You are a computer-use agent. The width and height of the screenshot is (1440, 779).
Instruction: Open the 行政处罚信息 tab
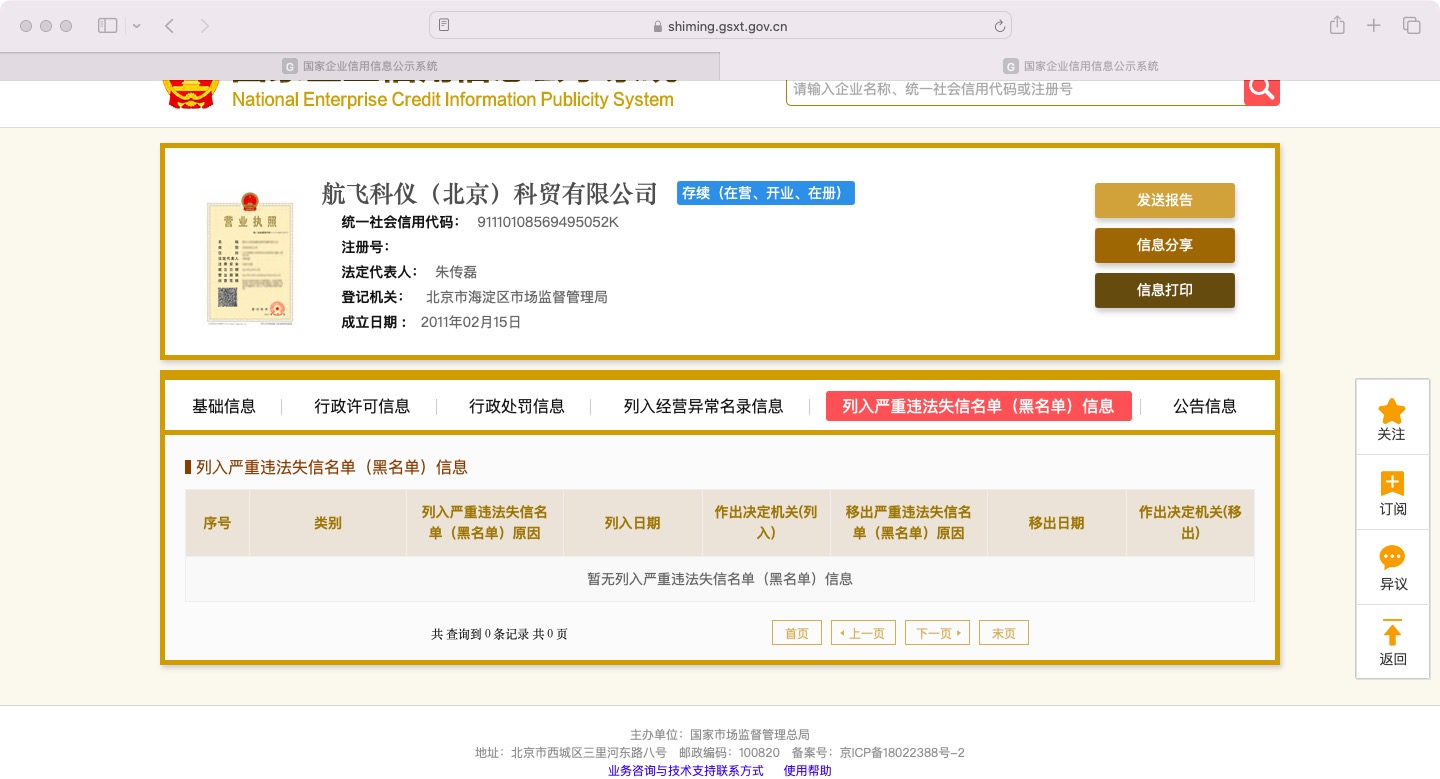(517, 406)
